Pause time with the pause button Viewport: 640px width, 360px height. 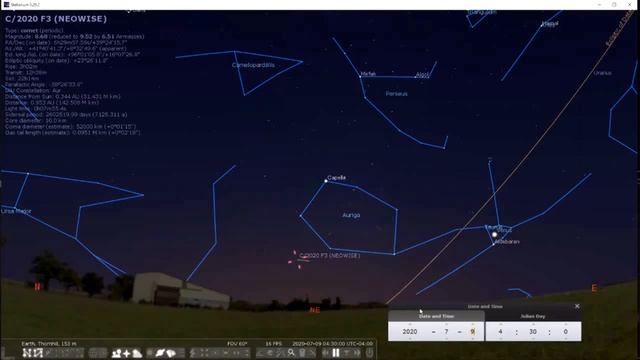coord(336,353)
